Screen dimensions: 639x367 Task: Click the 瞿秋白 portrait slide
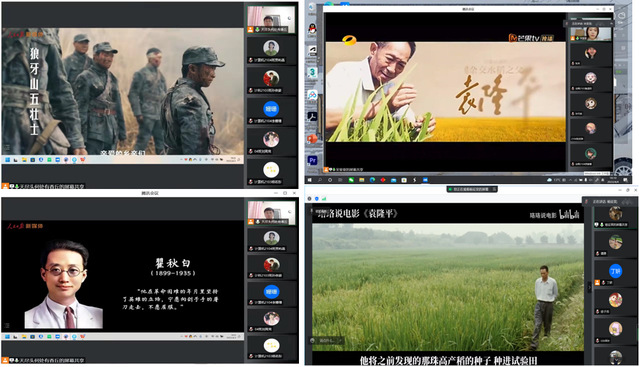pos(63,284)
